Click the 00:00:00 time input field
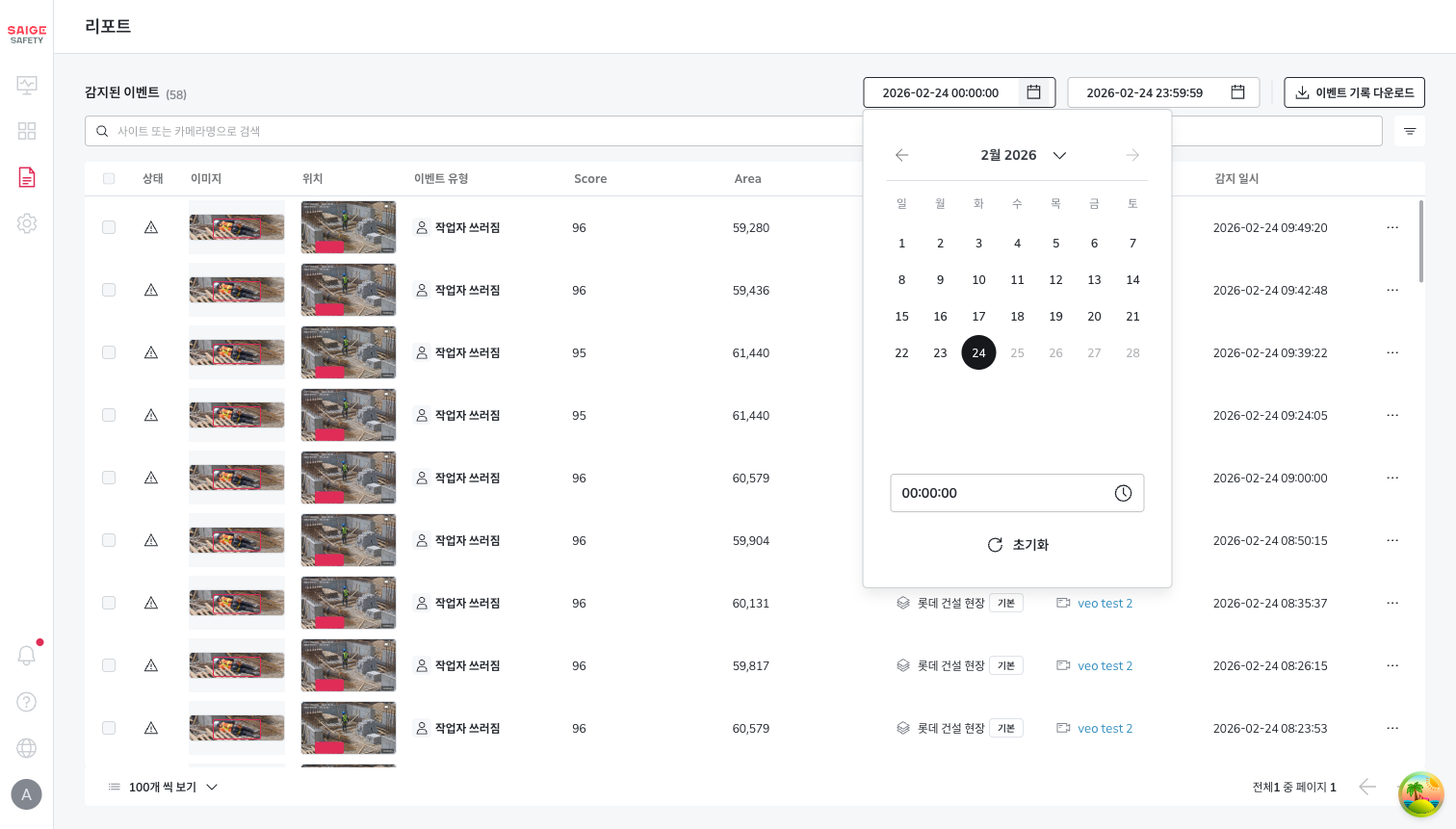This screenshot has height=829, width=1456. (1017, 493)
